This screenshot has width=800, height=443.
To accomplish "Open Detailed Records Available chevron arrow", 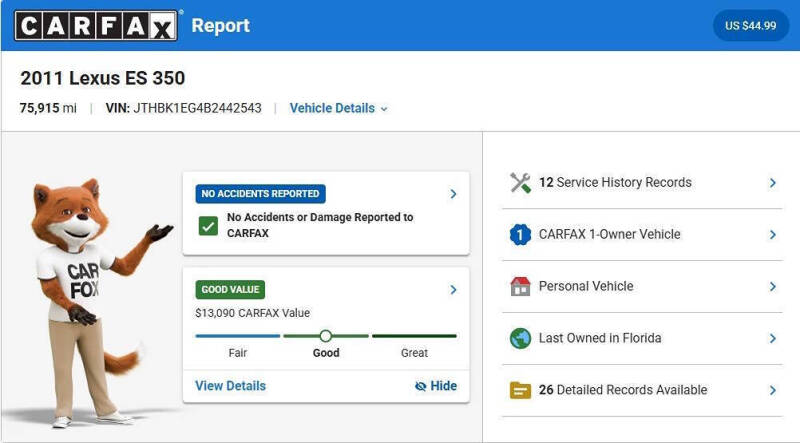I will 772,390.
